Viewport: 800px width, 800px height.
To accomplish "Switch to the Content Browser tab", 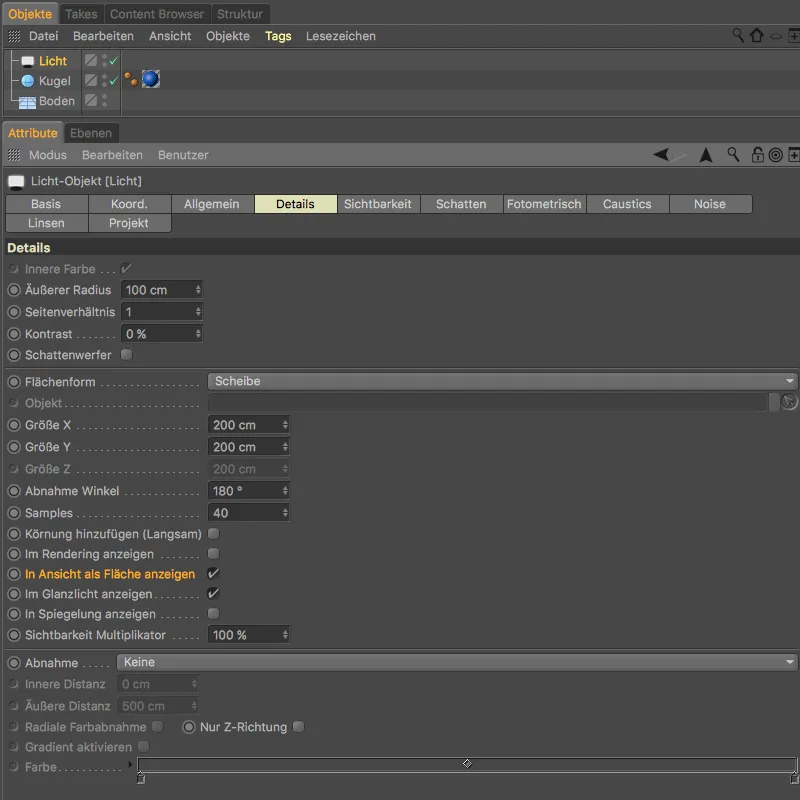I will pyautogui.click(x=157, y=14).
